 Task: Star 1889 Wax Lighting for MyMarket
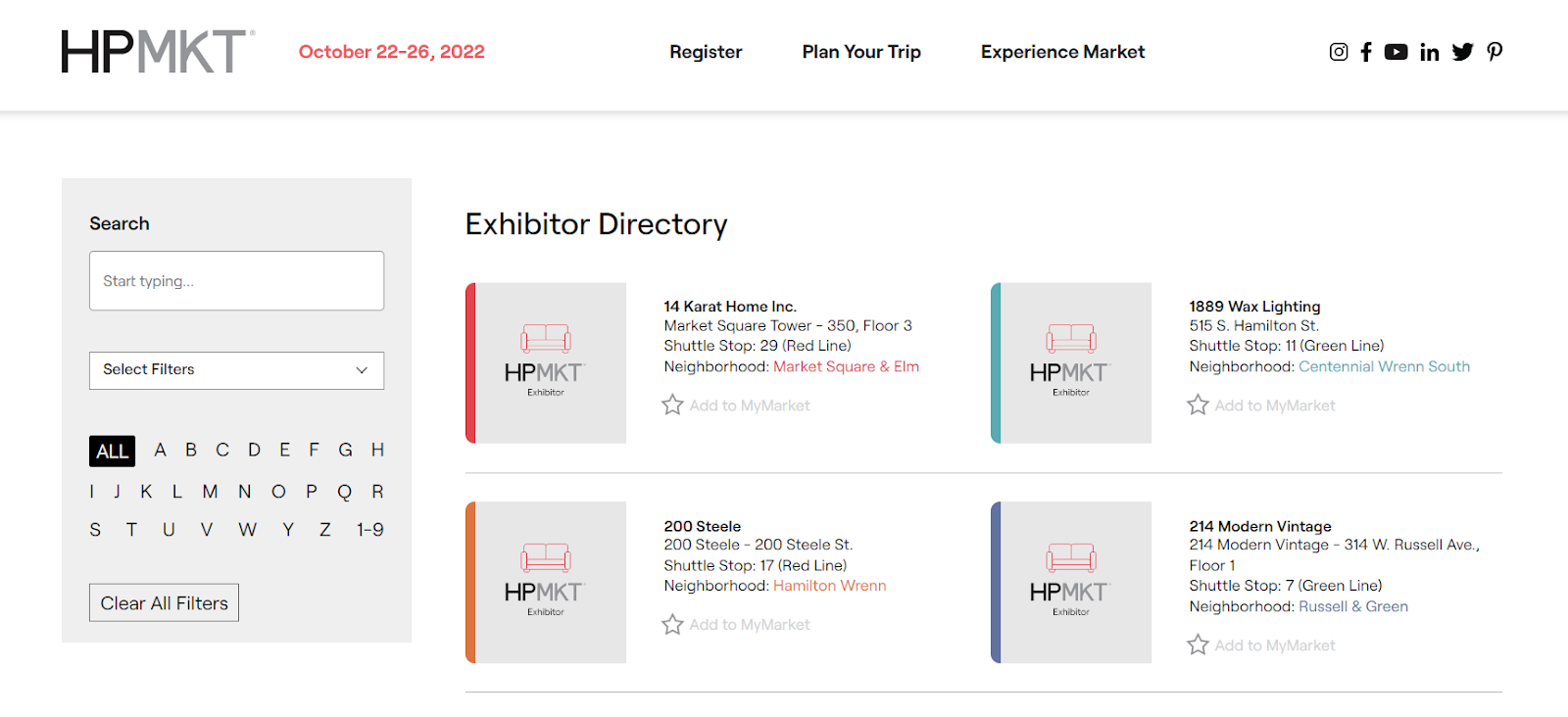(x=1198, y=405)
